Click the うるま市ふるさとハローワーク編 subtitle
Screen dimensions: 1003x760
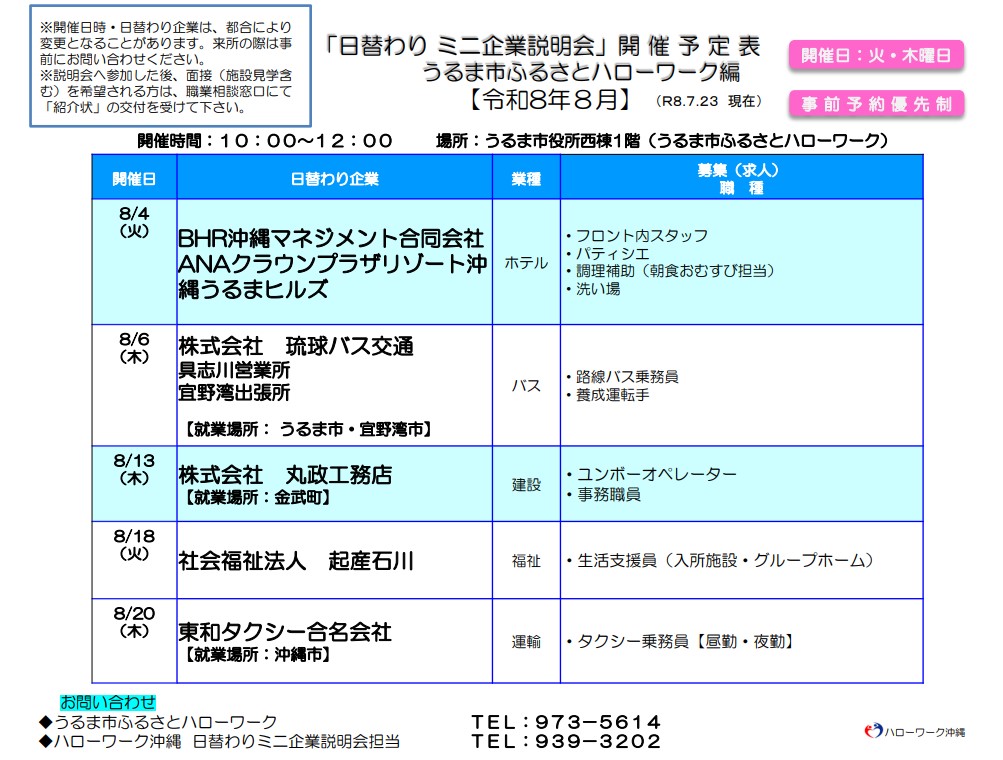click(581, 71)
